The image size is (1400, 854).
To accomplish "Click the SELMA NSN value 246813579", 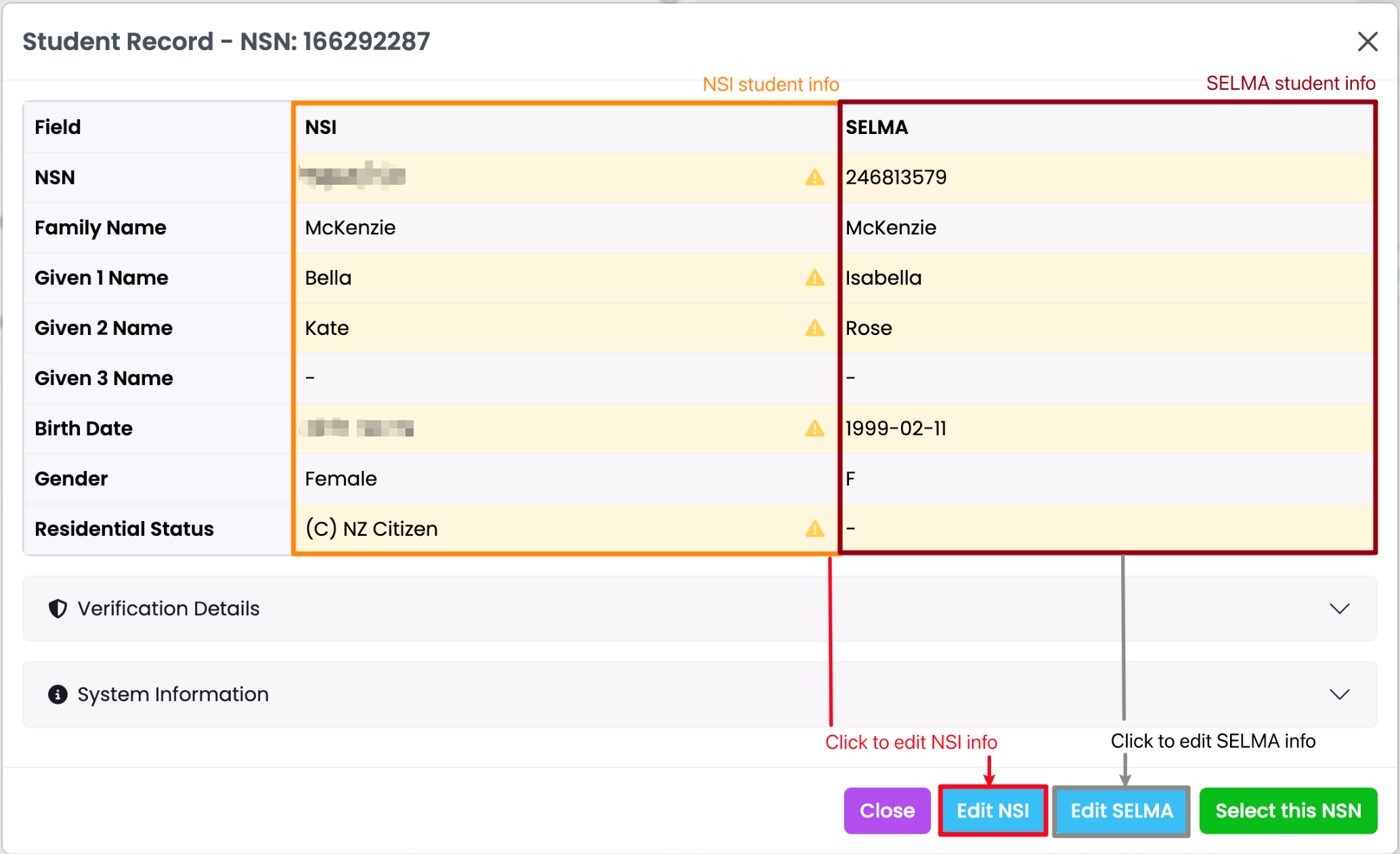I will click(x=896, y=177).
